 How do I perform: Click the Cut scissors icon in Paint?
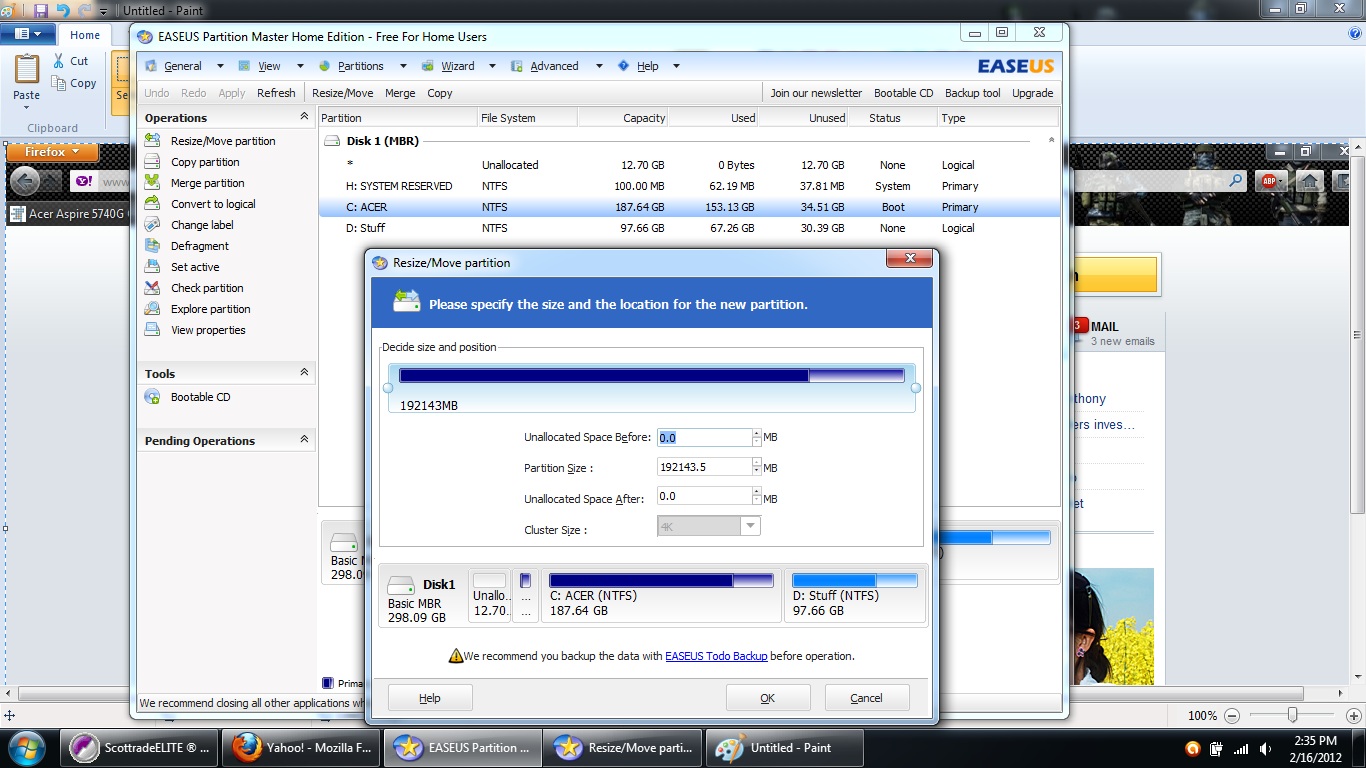pyautogui.click(x=59, y=61)
